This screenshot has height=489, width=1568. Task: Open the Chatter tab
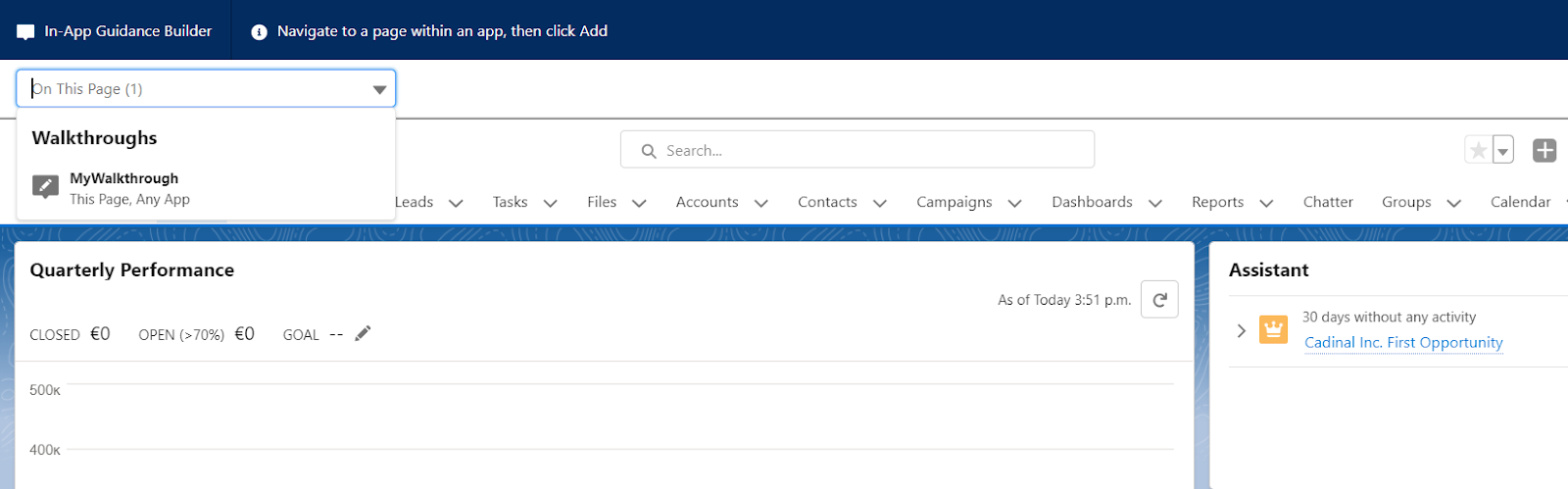(1328, 202)
